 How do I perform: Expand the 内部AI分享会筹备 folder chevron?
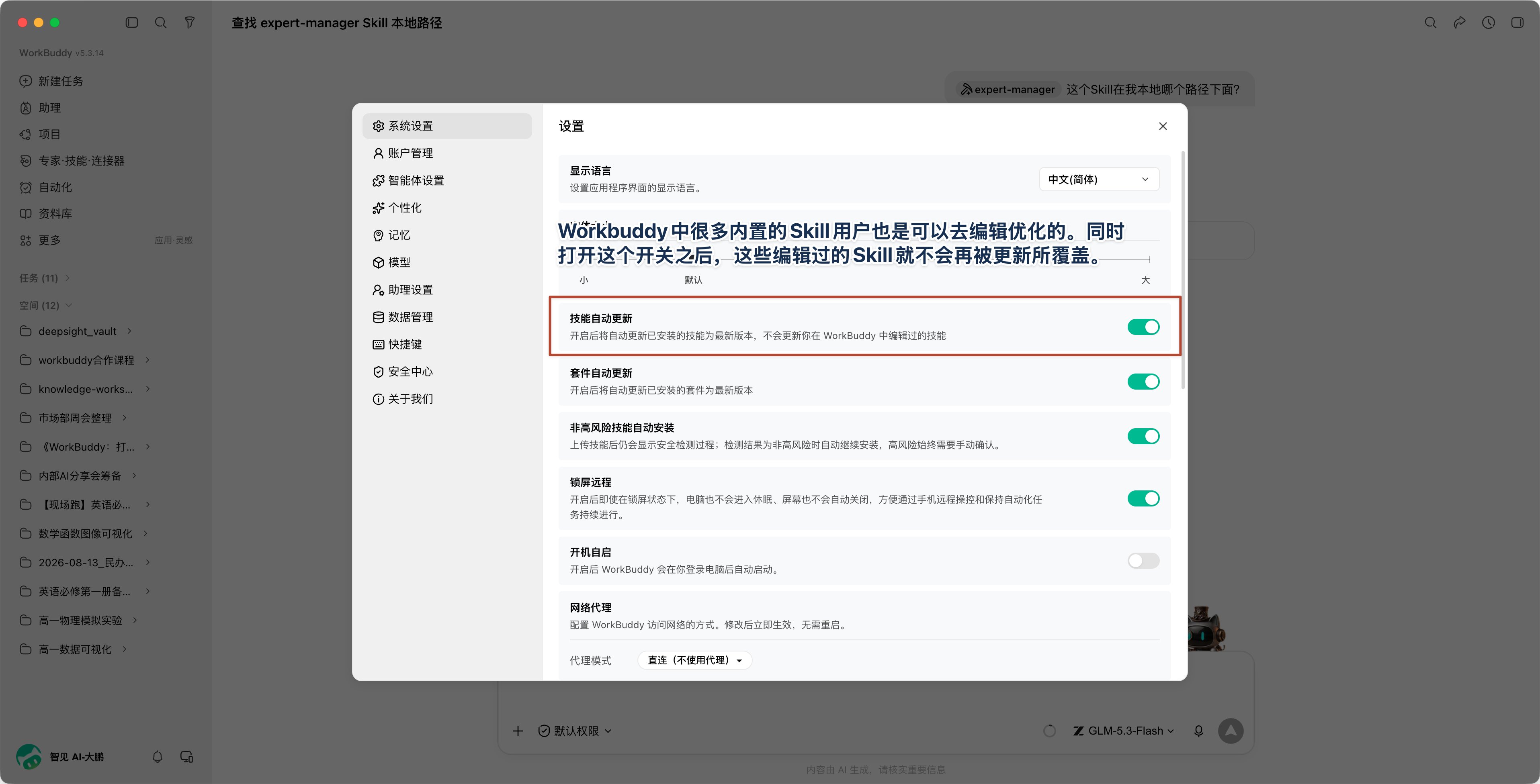point(134,476)
